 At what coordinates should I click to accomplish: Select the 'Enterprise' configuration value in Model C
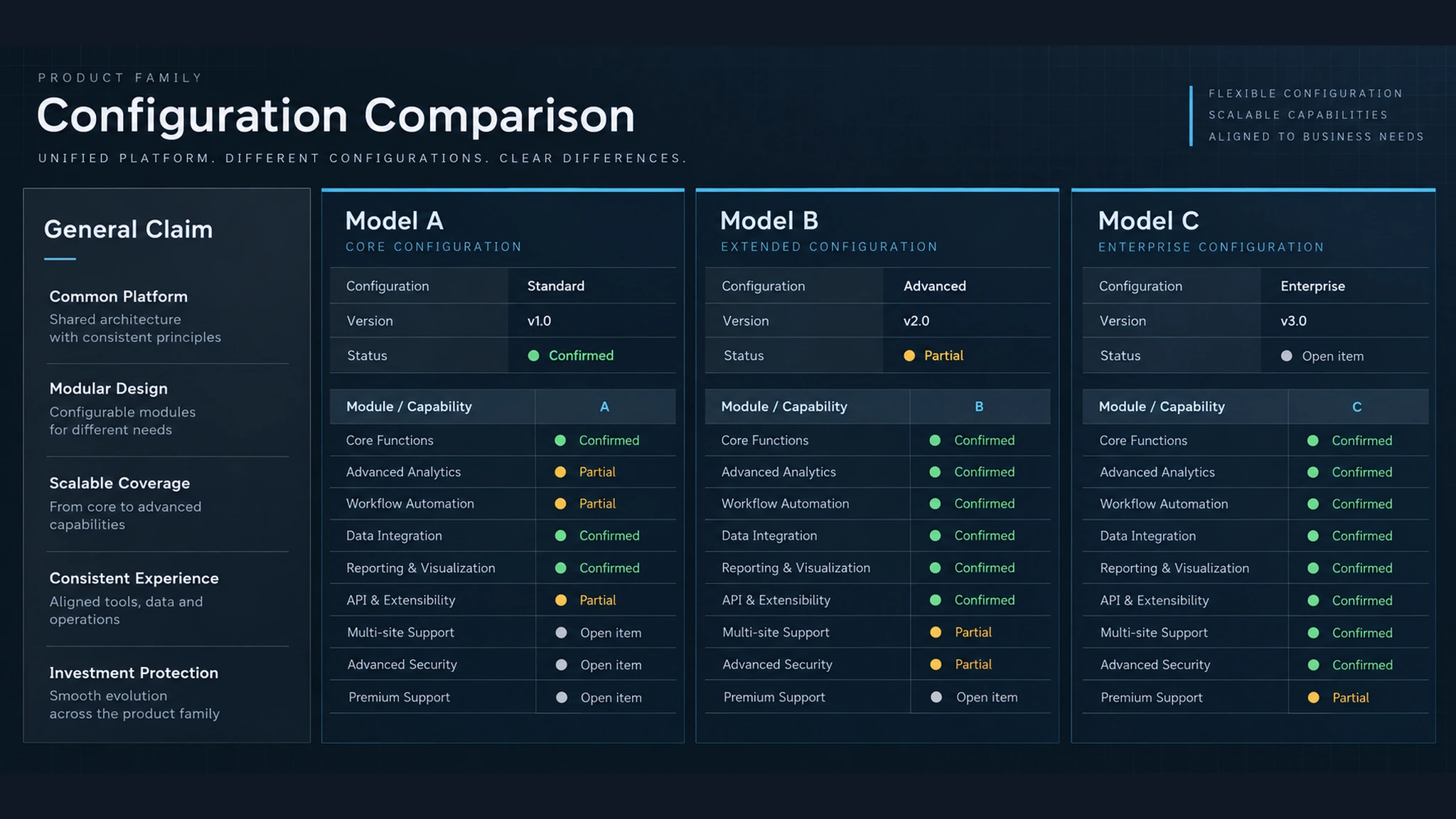[1312, 286]
